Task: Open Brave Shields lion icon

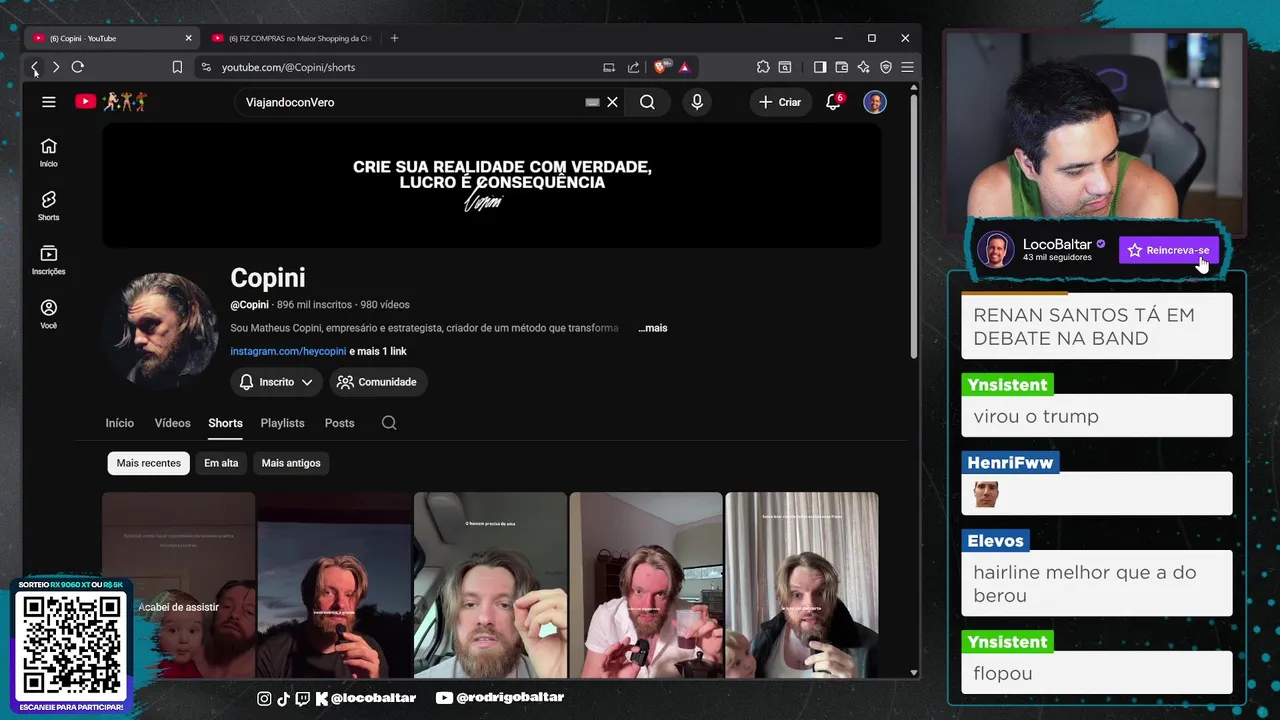Action: [660, 67]
